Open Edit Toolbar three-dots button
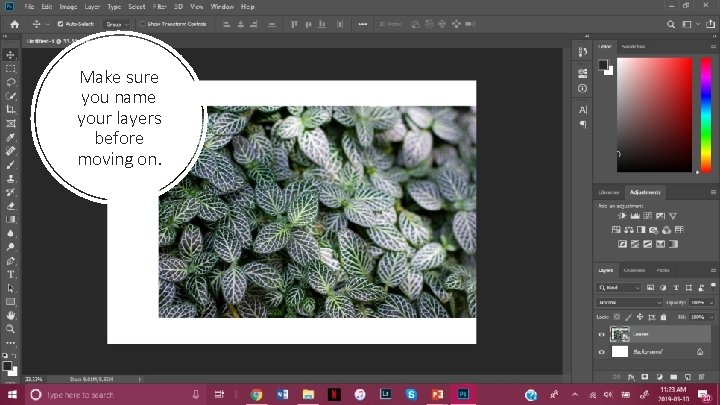Viewport: 720px width, 405px height. coord(10,343)
